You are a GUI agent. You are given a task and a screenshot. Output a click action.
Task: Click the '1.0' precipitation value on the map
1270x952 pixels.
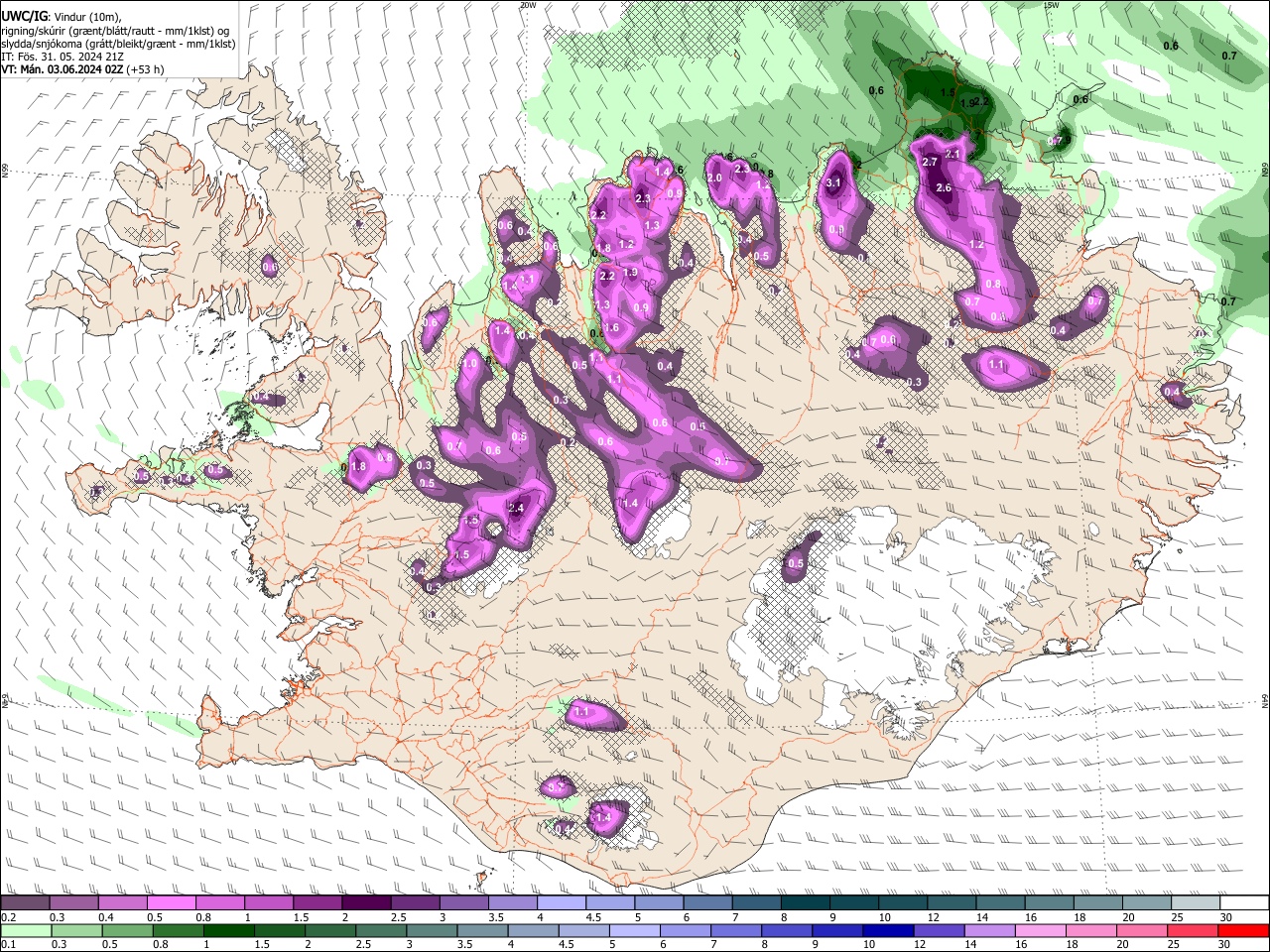coord(469,364)
